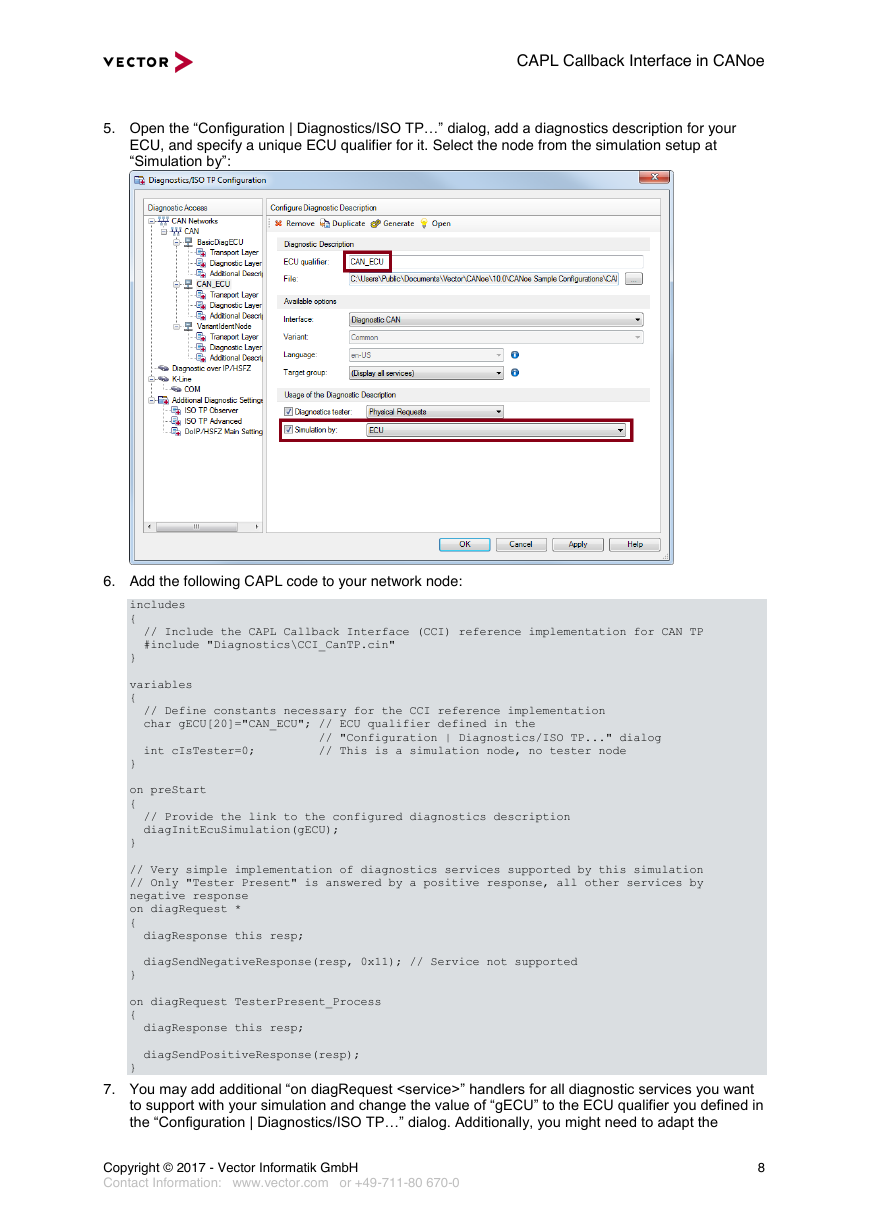Open the Interface dropdown showing Diagnostic CAN
This screenshot has width=869, height=1228.
pyautogui.click(x=495, y=320)
